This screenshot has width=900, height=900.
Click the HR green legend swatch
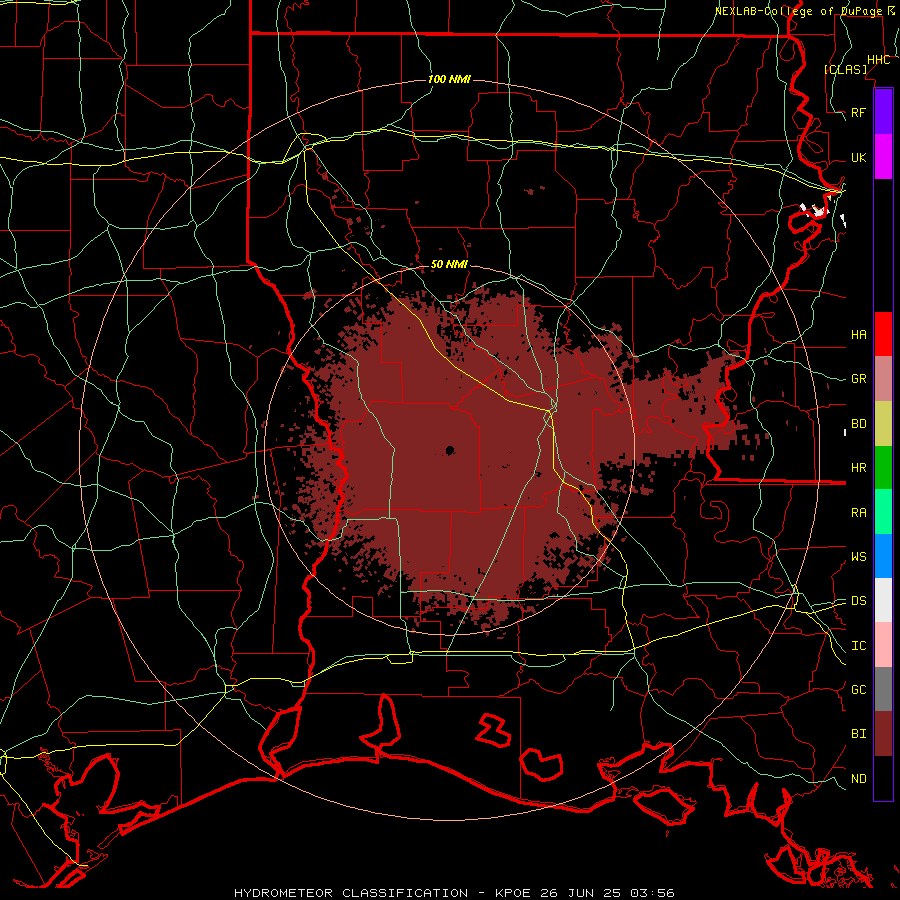coord(883,468)
